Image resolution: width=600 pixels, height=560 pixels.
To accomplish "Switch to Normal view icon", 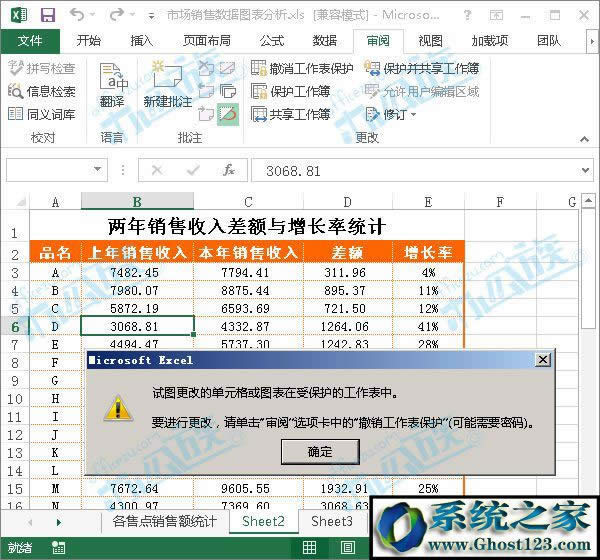I will 309,547.
